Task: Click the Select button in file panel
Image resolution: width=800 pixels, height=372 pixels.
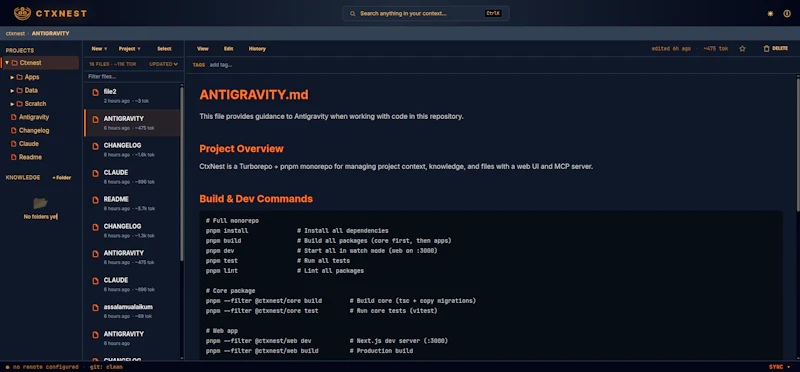Action: pos(164,49)
